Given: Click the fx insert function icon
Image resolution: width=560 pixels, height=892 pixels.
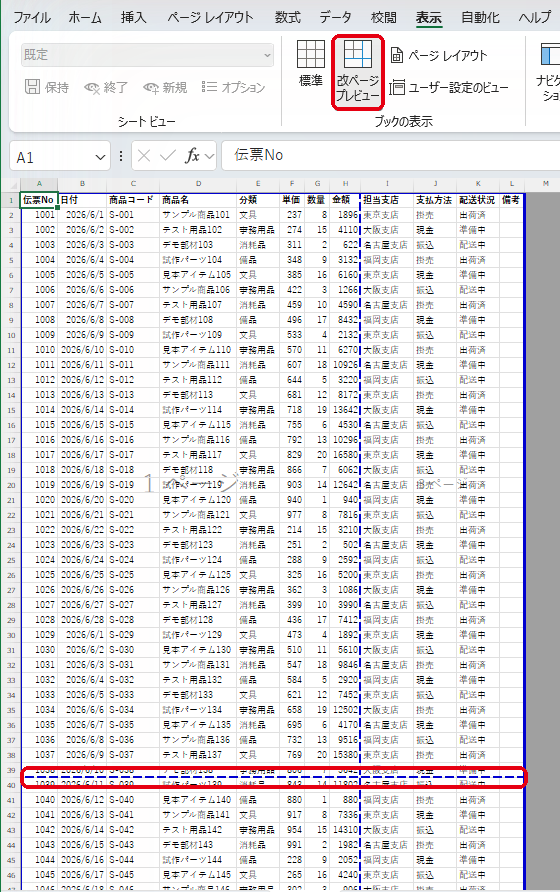Looking at the screenshot, I should (x=192, y=156).
